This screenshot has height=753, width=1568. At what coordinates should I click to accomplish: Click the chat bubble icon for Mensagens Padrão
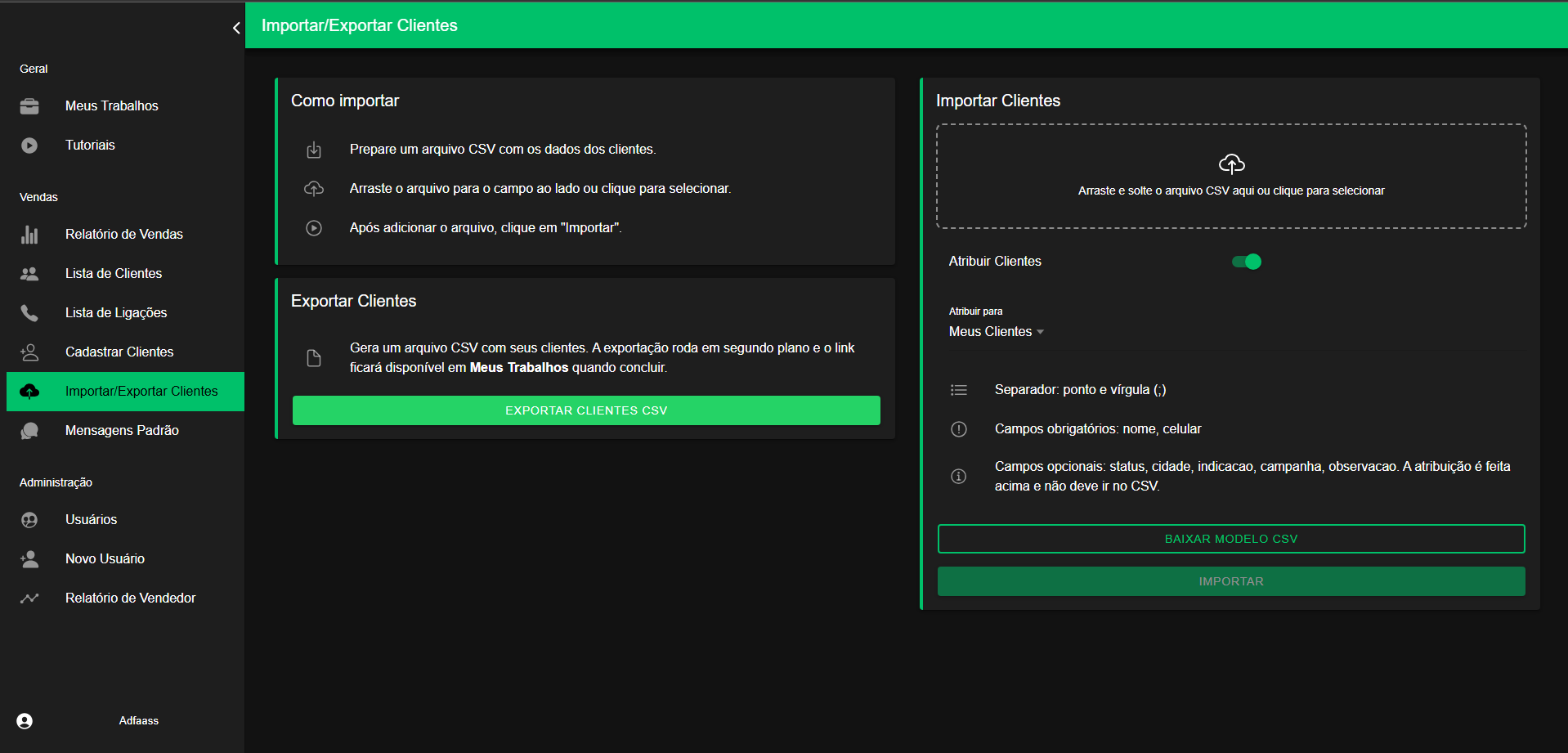coord(29,431)
